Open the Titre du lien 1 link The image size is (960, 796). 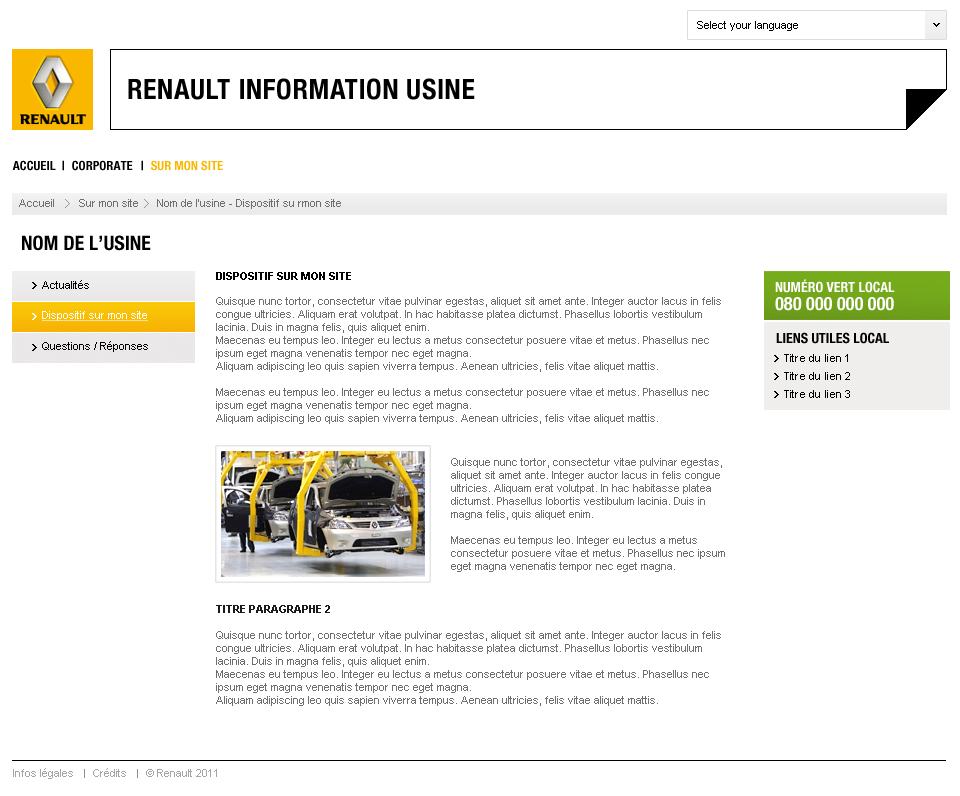click(x=816, y=358)
